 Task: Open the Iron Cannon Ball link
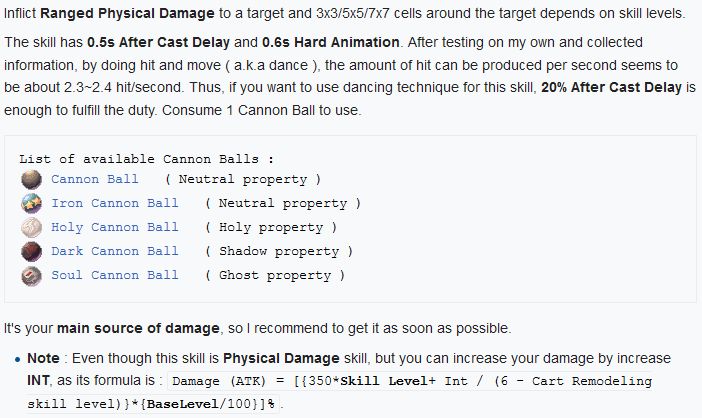click(115, 203)
